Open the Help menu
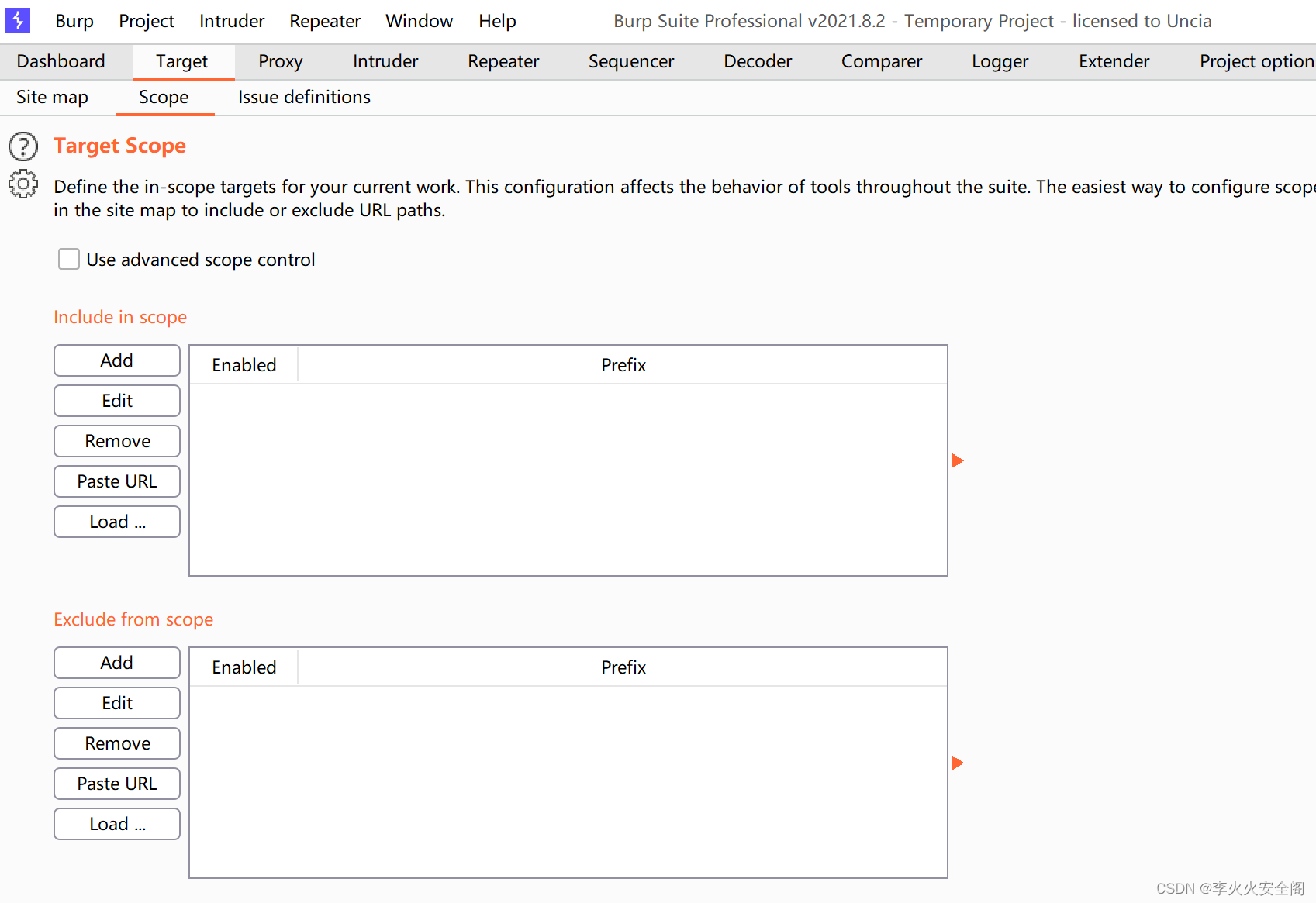The image size is (1316, 903). click(x=497, y=21)
